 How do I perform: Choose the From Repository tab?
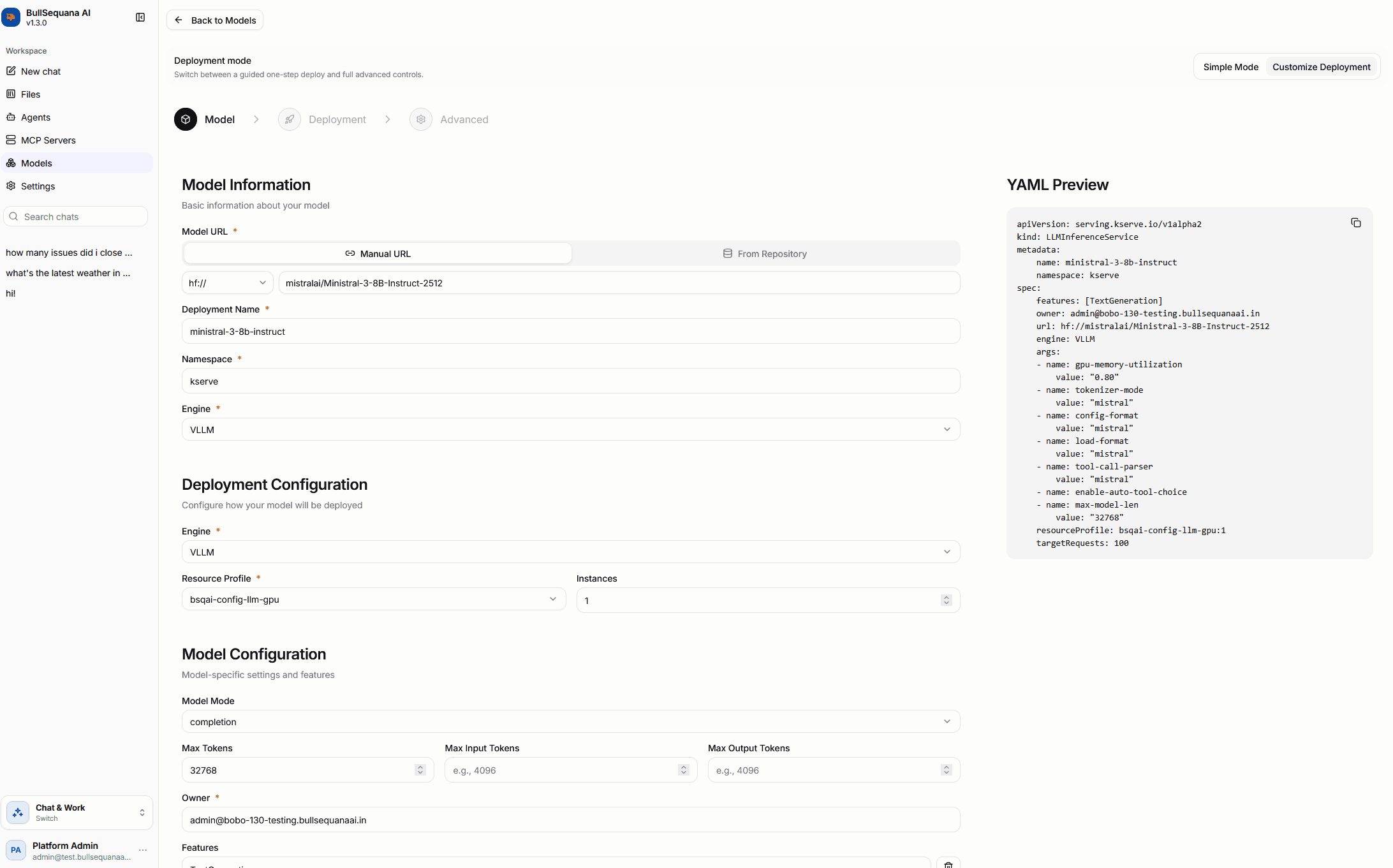(x=765, y=254)
